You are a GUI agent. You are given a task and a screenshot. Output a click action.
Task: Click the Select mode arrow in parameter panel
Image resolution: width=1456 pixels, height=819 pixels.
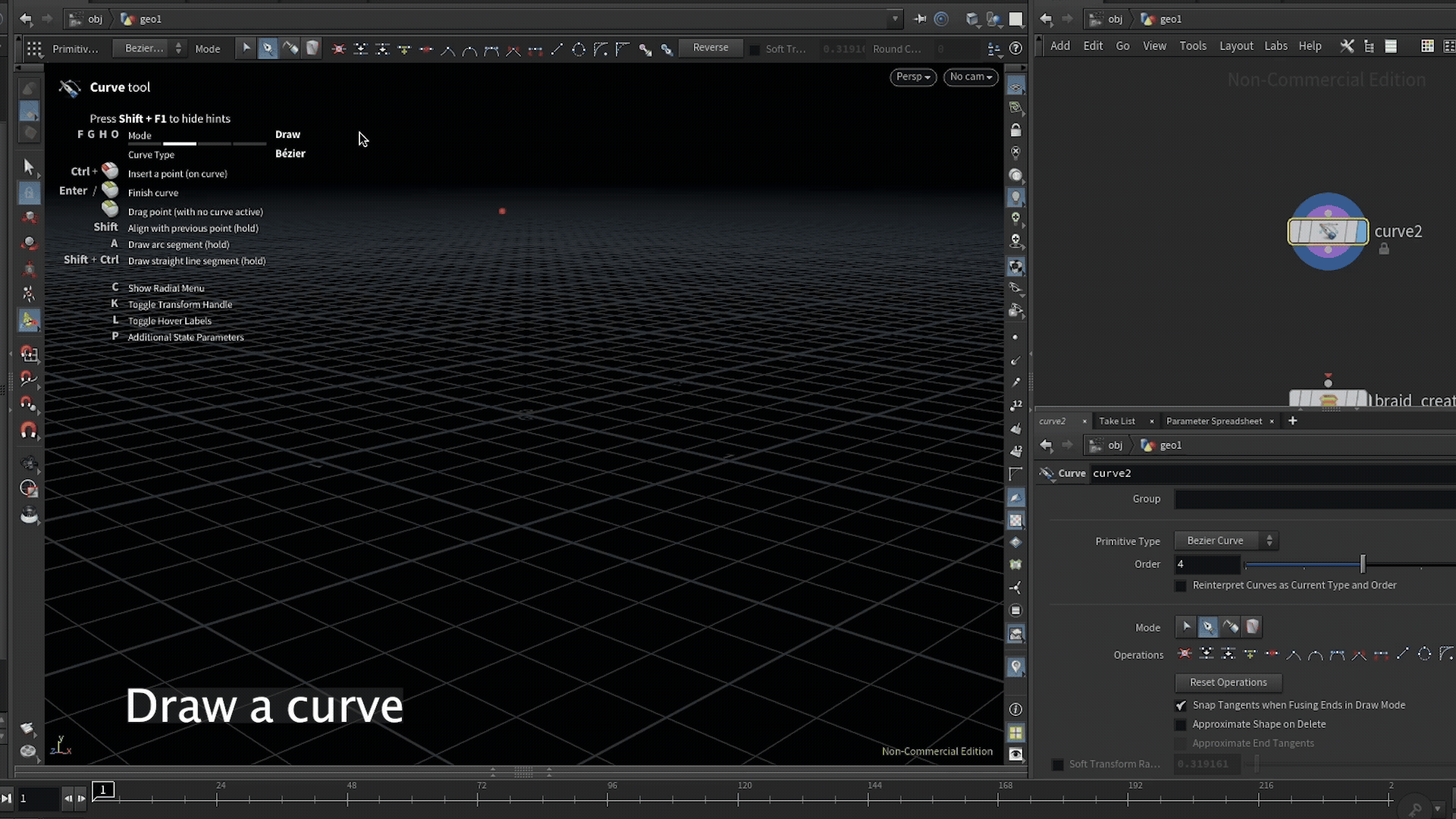1186,626
